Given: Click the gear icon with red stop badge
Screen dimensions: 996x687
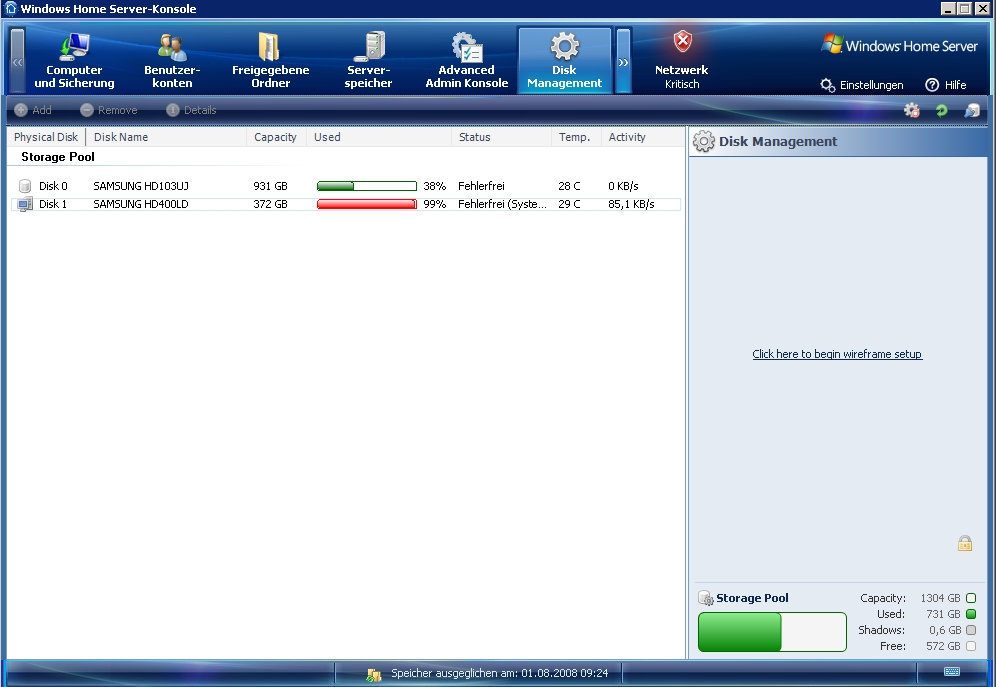Looking at the screenshot, I should [912, 110].
